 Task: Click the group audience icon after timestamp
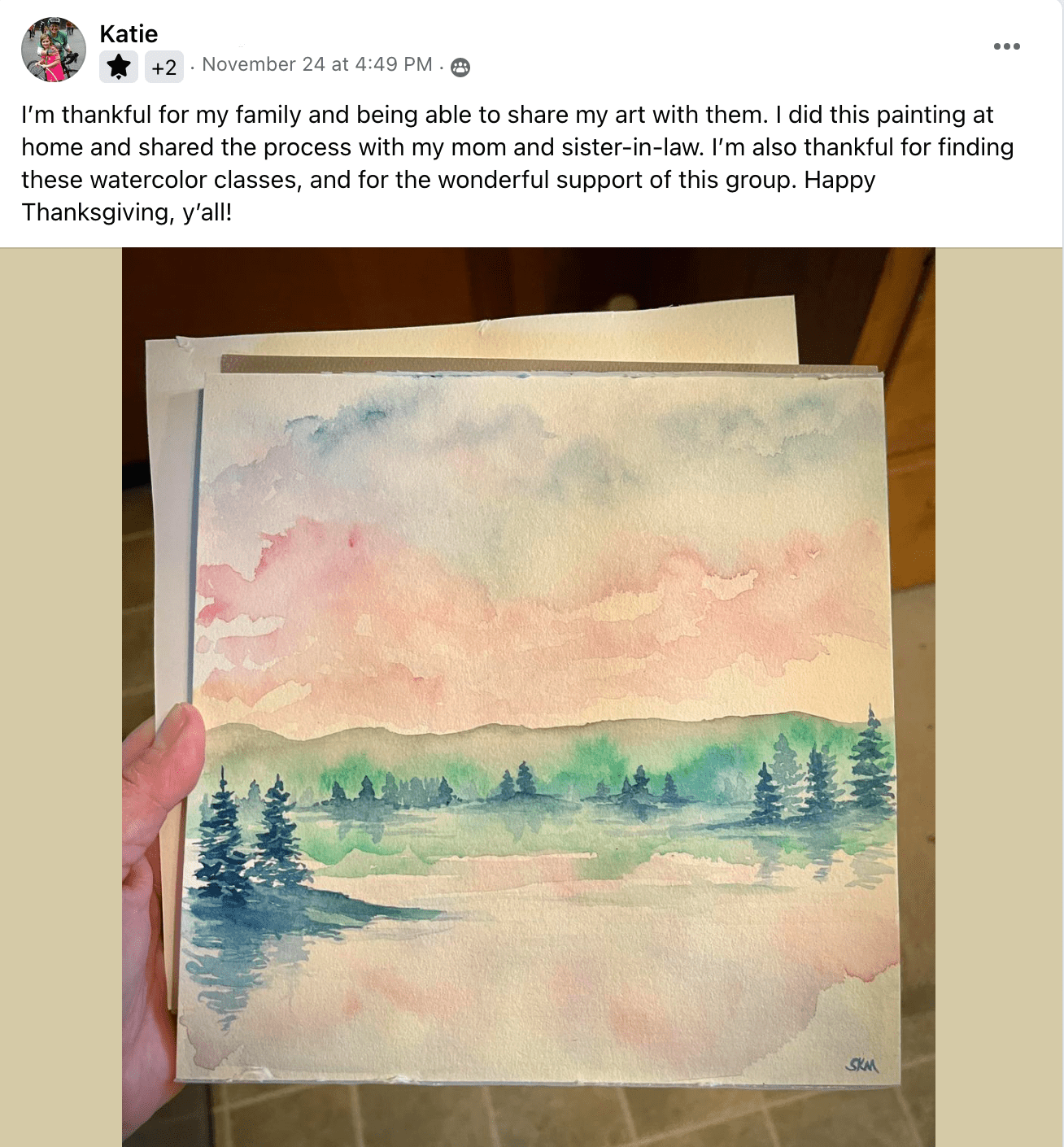click(460, 67)
